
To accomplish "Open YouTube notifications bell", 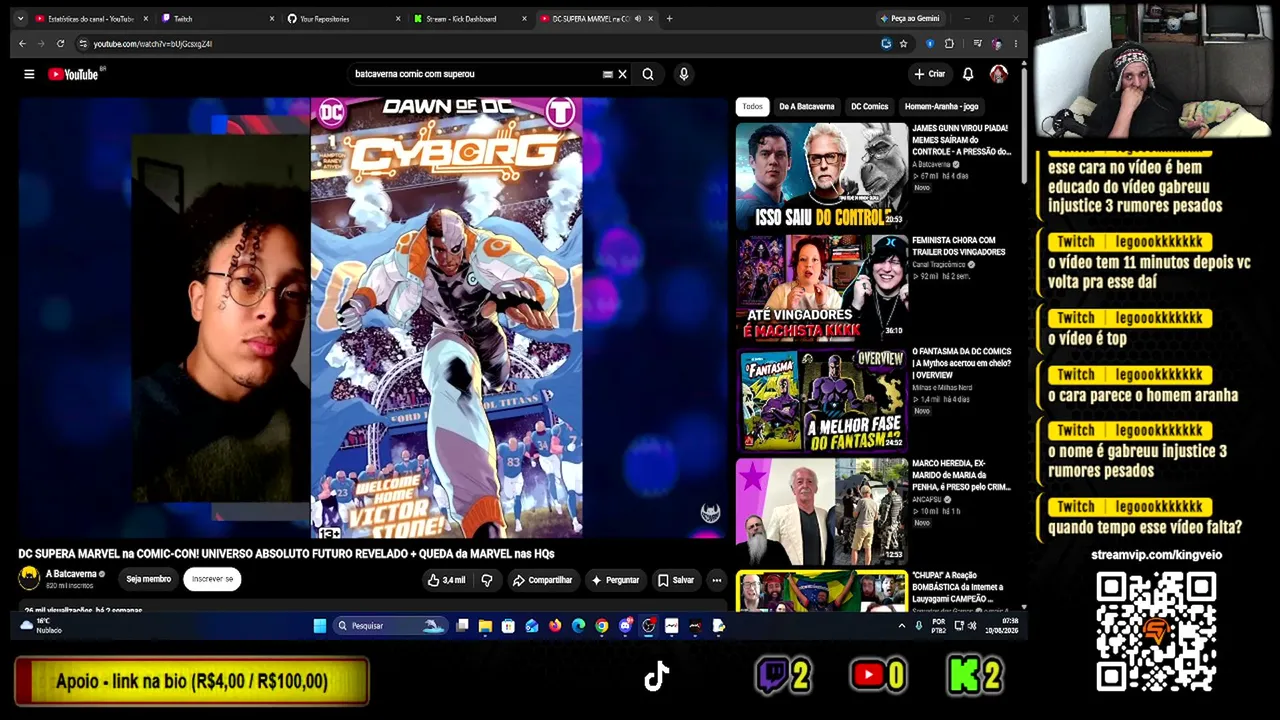I will [968, 74].
